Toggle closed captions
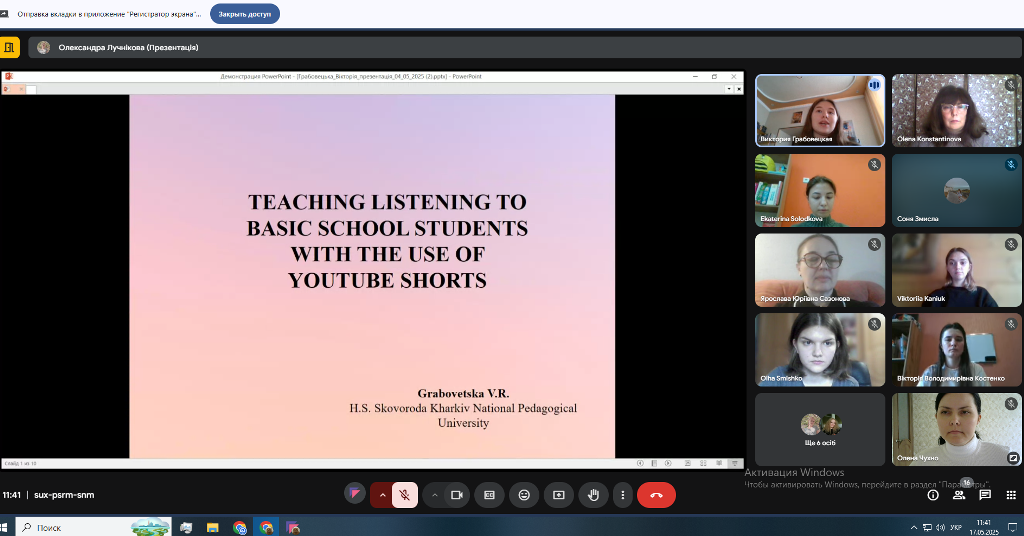 (x=489, y=495)
